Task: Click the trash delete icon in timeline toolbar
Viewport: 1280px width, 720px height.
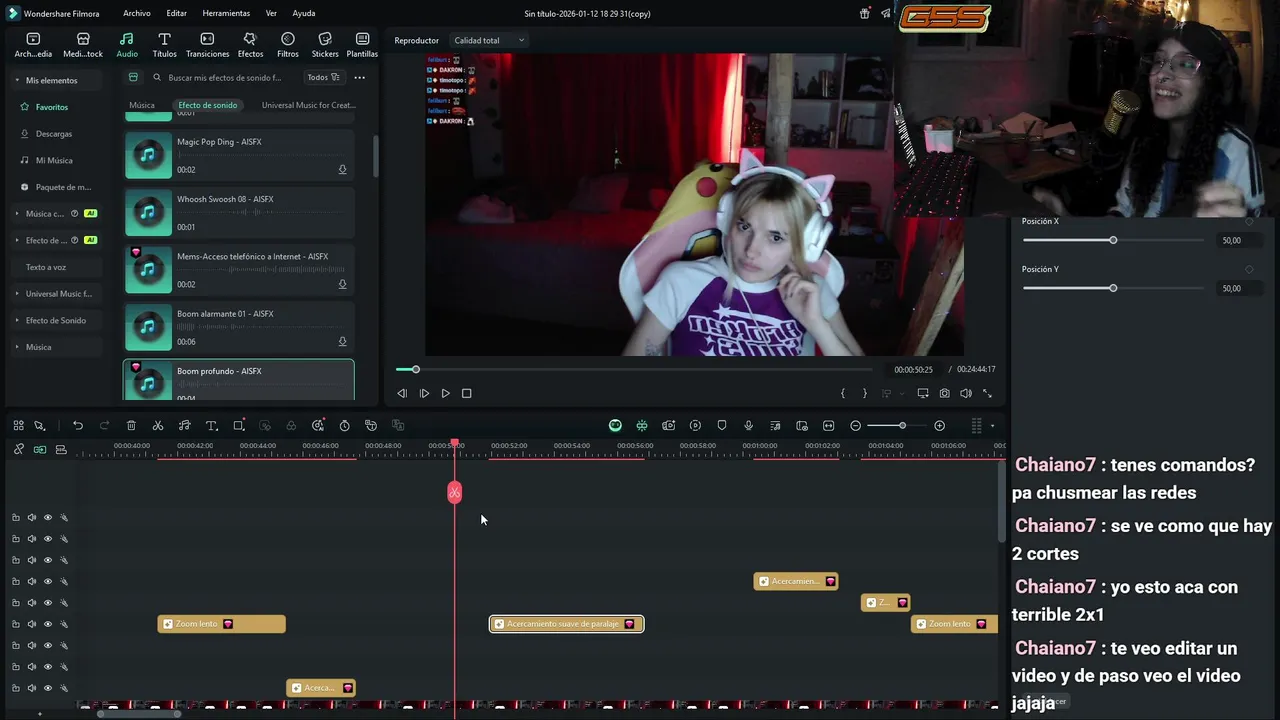Action: click(x=131, y=426)
